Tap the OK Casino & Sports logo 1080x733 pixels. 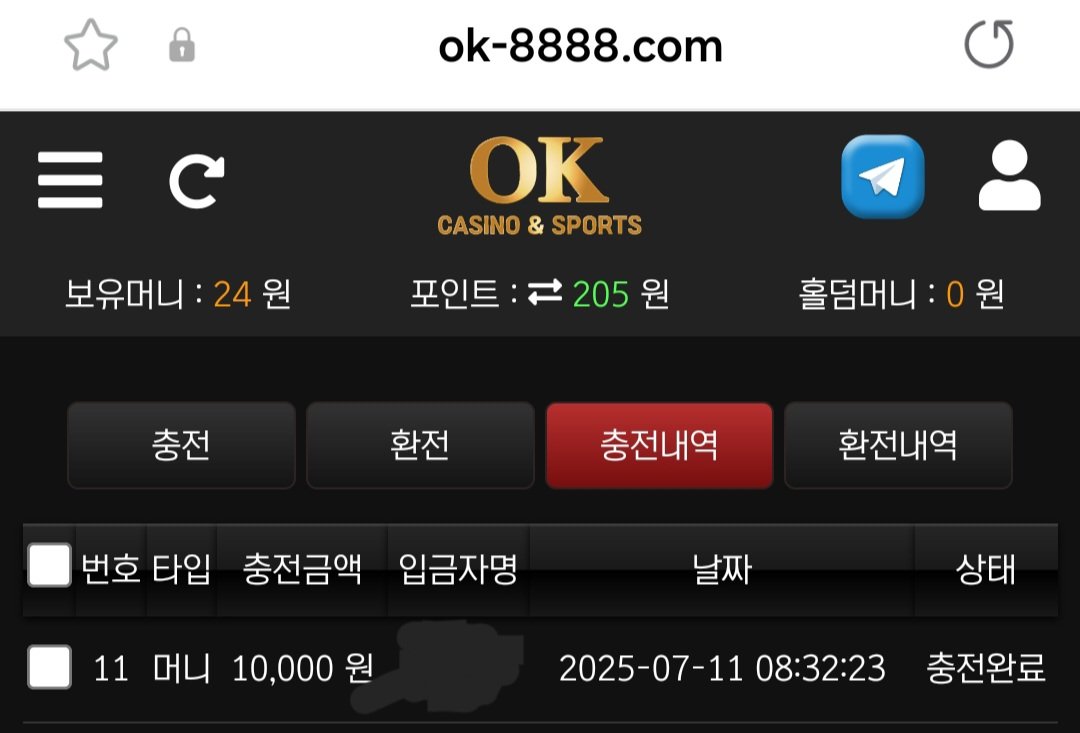coord(539,186)
